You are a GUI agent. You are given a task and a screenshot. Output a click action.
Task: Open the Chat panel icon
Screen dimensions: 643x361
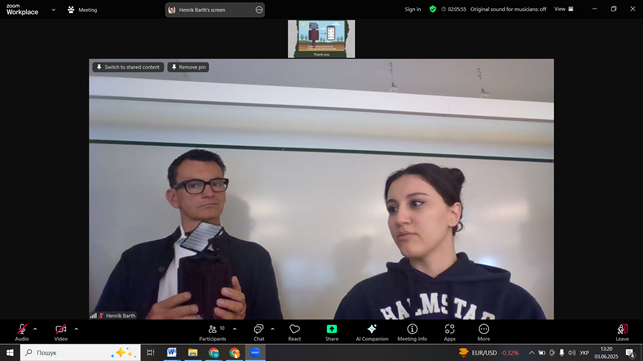[258, 329]
